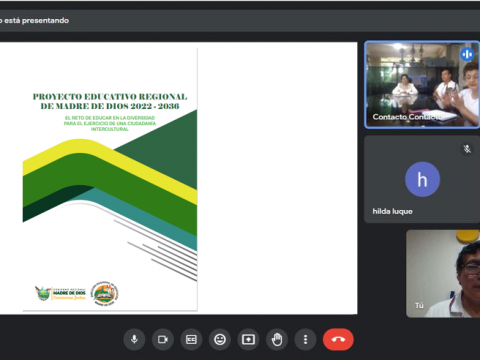Select the hilda luque participant tile
This screenshot has height=360, width=480.
pos(422,179)
